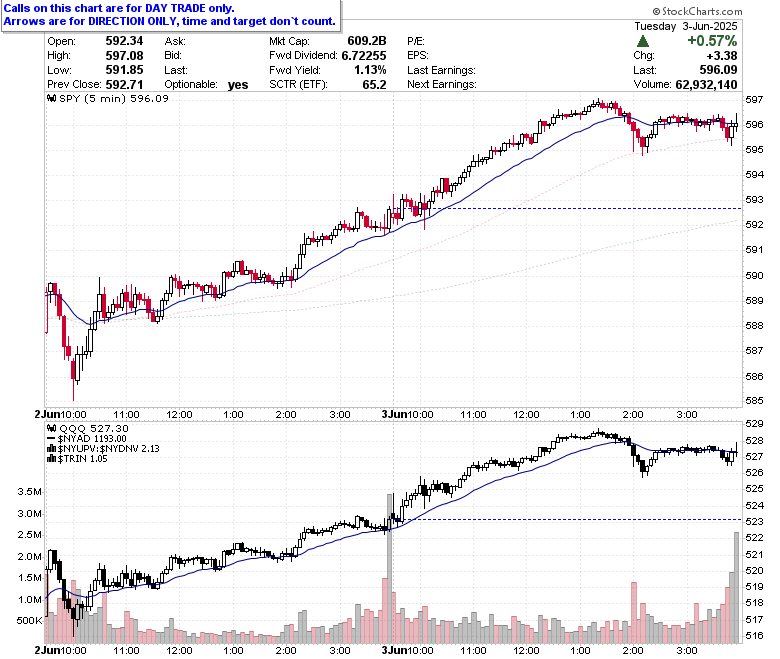Click the Volume 62,932,140 reading
This screenshot has height=659, width=780.
685,85
